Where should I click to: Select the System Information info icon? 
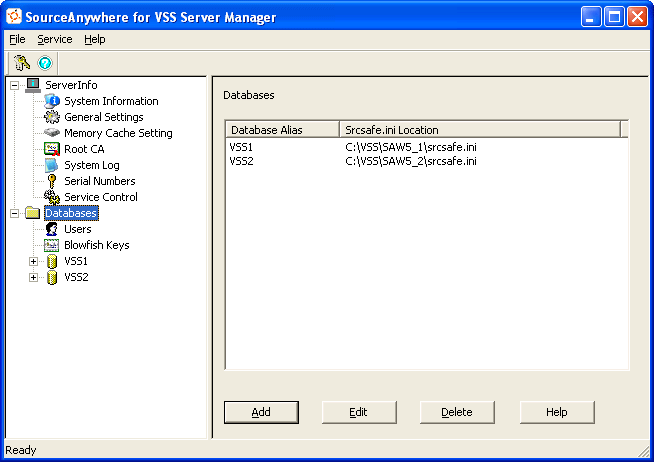point(52,101)
